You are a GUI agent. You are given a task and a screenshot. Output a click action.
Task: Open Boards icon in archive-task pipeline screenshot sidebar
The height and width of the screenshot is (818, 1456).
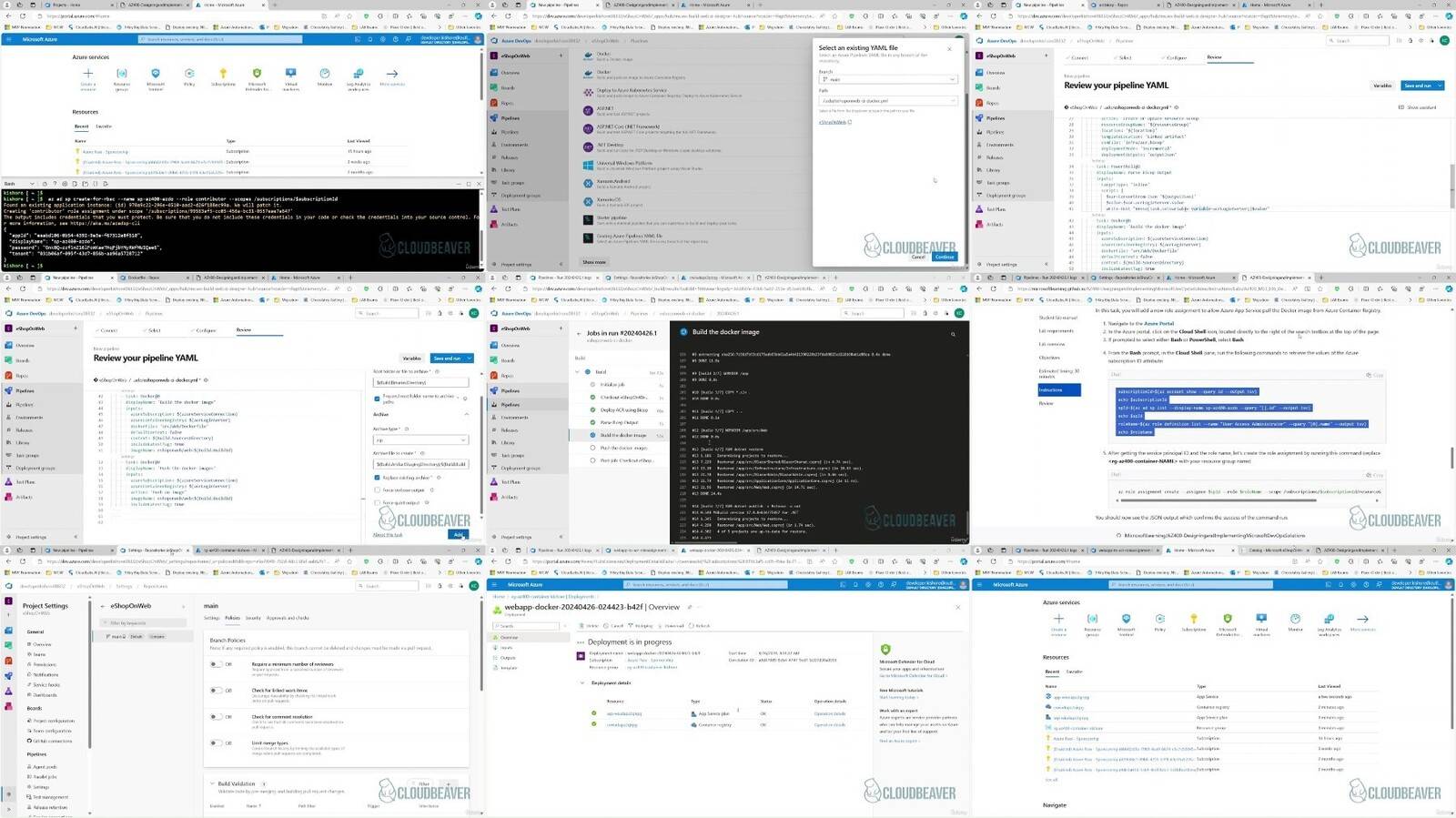pyautogui.click(x=9, y=360)
